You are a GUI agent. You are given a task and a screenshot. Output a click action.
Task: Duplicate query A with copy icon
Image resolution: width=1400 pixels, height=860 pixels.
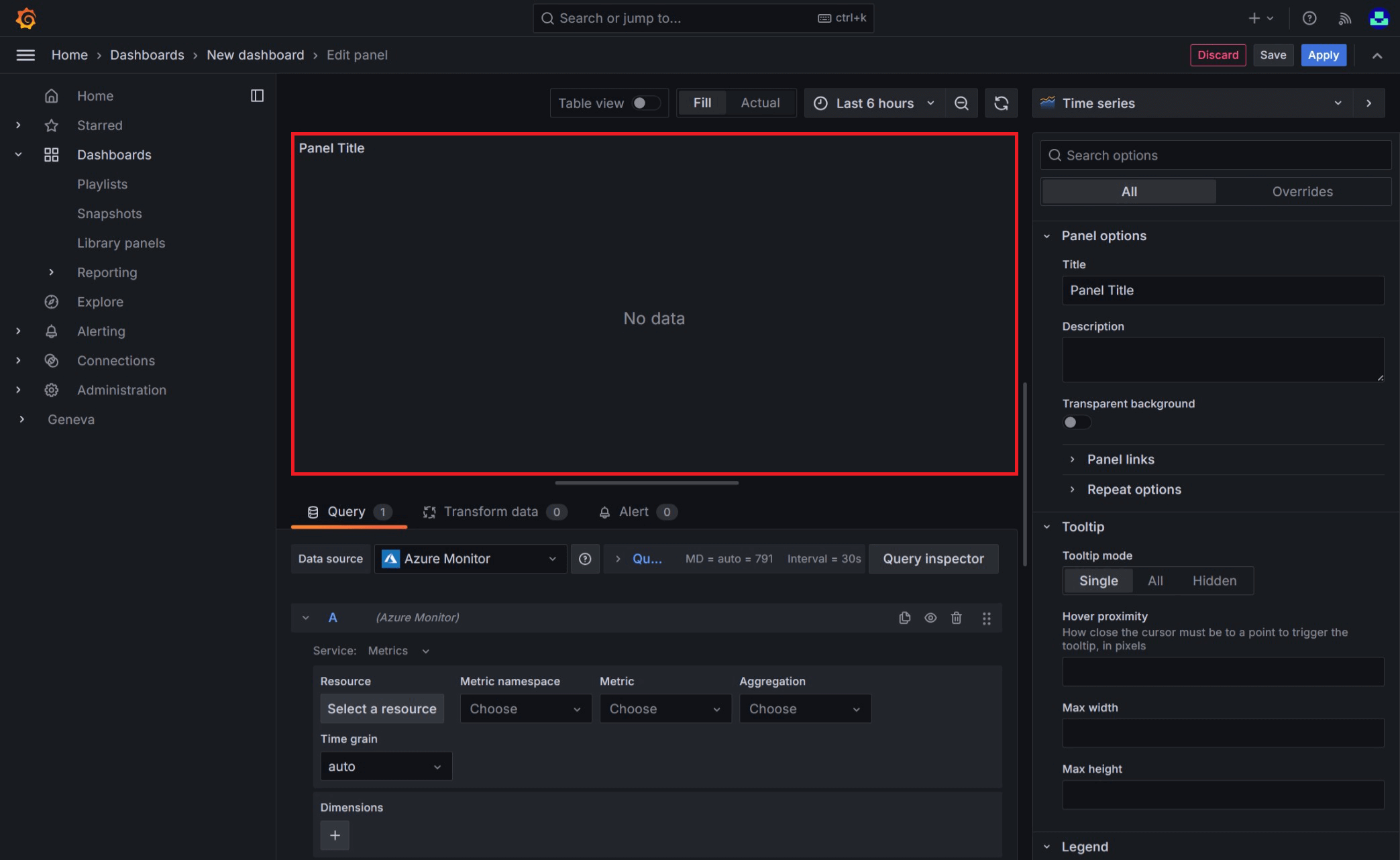[904, 618]
